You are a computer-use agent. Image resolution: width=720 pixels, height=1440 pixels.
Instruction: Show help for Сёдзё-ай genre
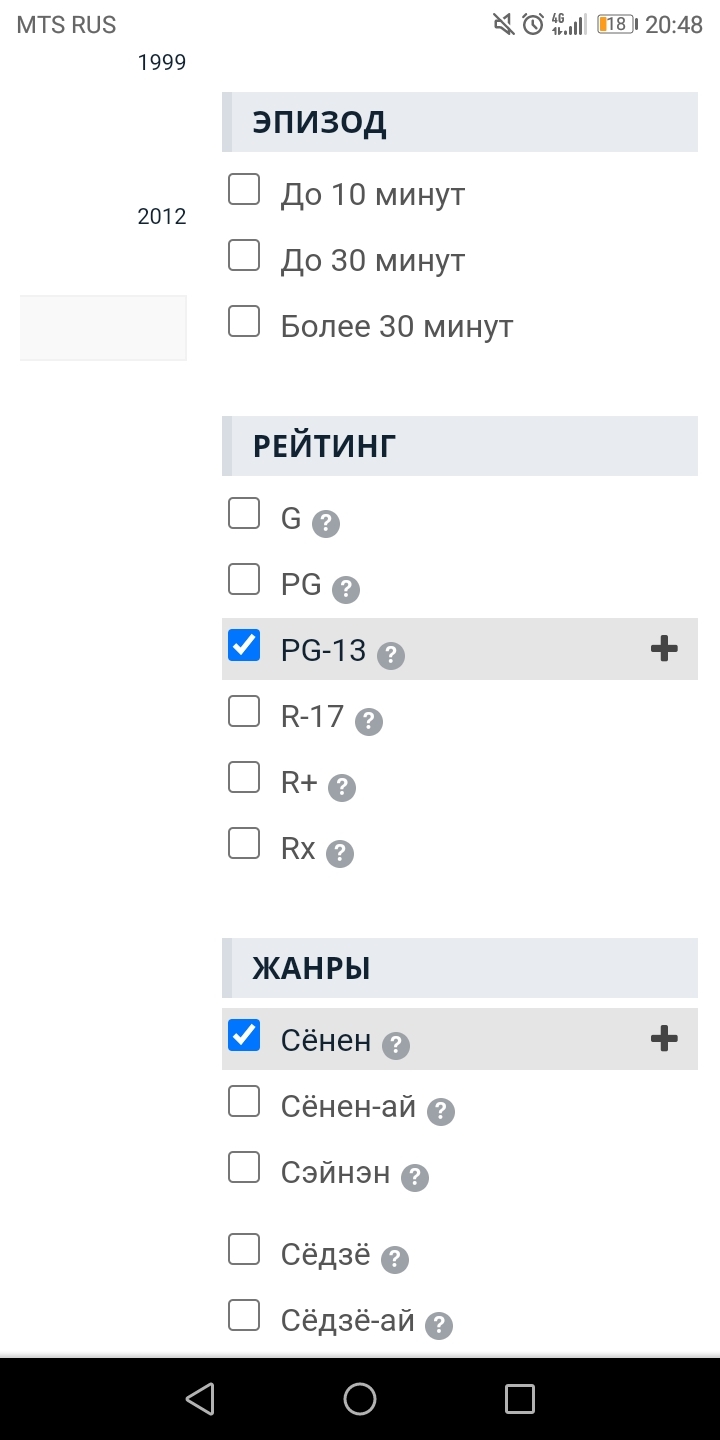(439, 1326)
